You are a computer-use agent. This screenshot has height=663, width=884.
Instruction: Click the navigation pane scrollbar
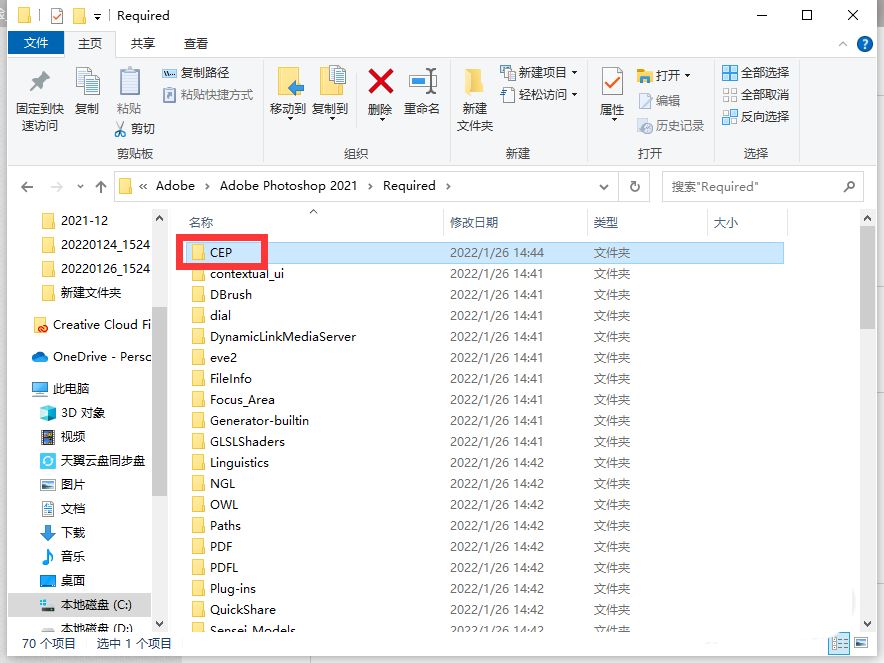click(160, 400)
